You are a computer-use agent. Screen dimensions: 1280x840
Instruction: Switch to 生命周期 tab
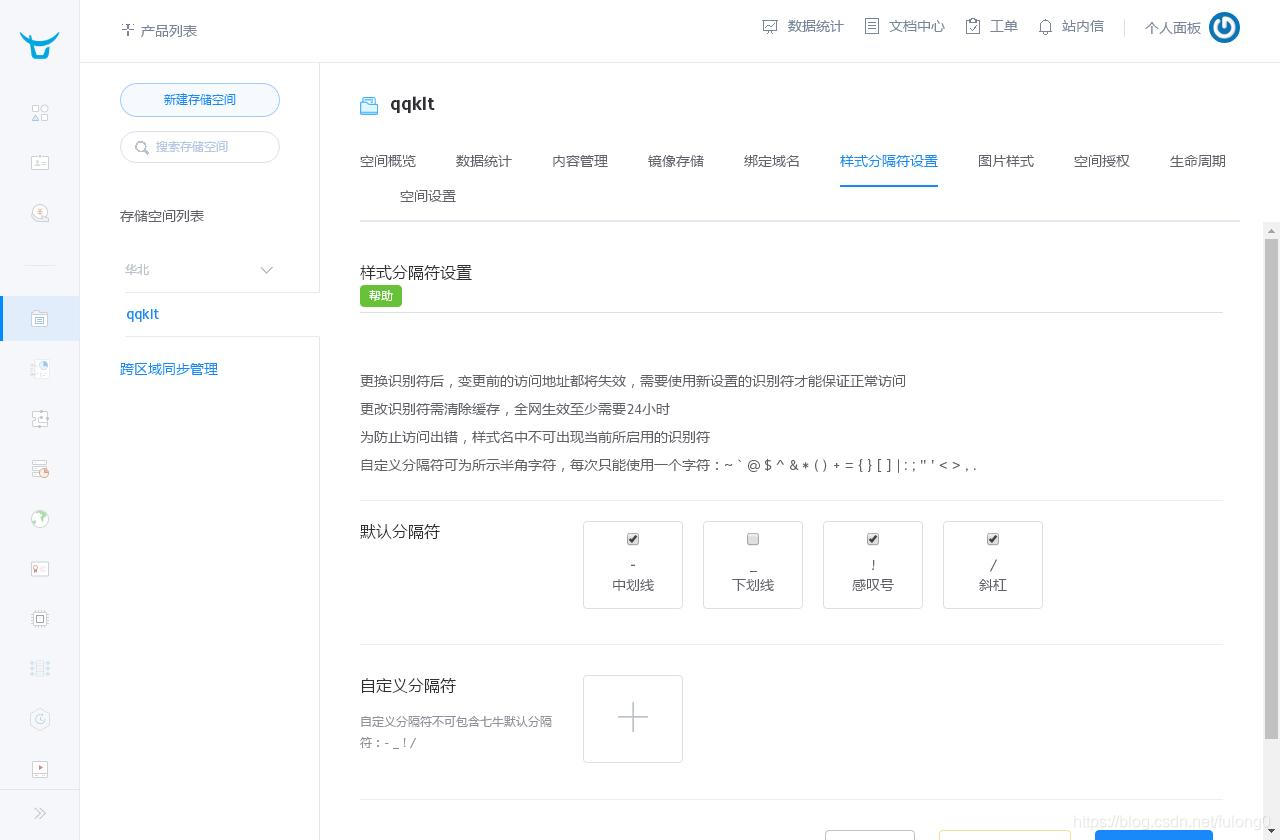tap(1198, 161)
